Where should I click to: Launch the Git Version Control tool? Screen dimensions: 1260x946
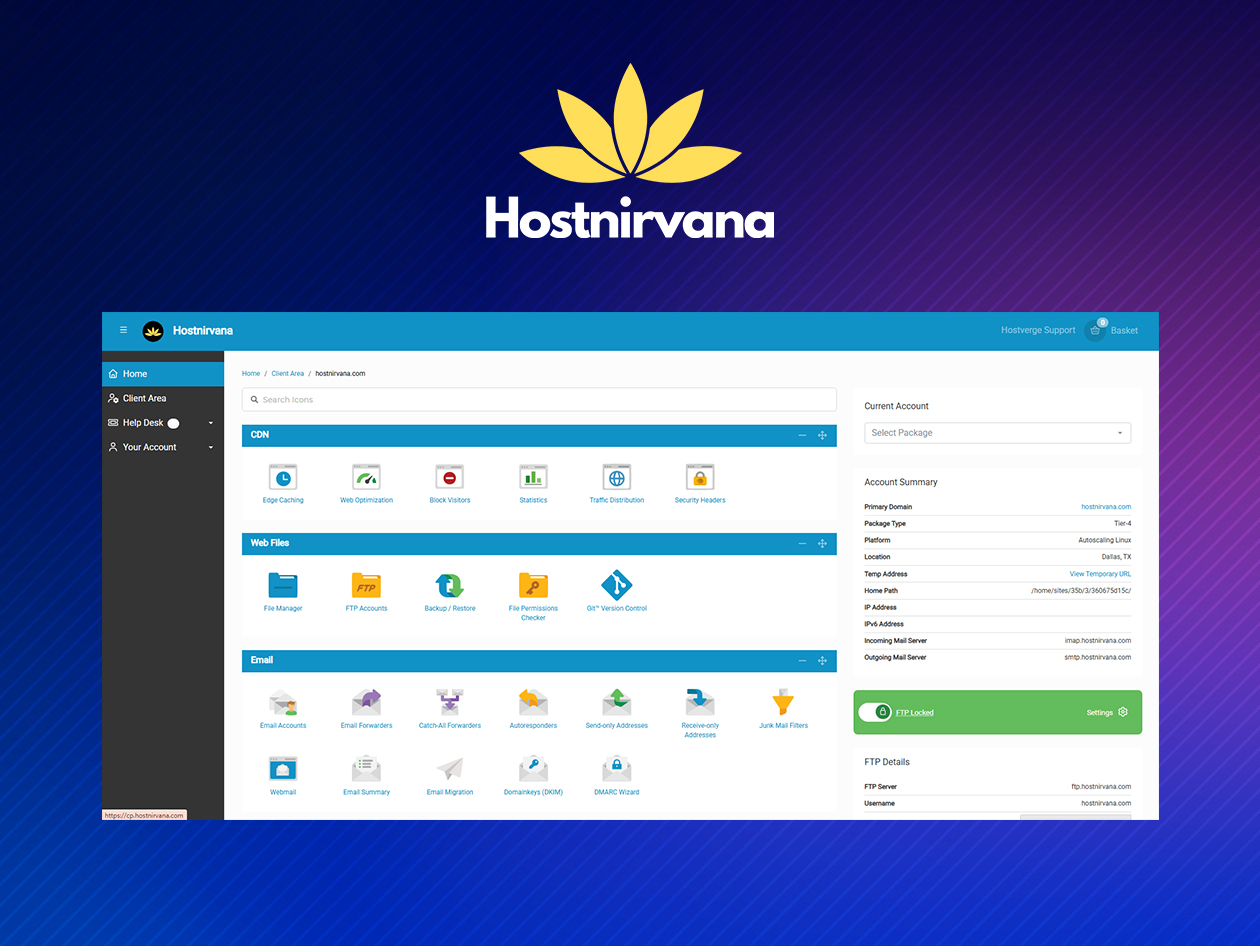pos(617,588)
